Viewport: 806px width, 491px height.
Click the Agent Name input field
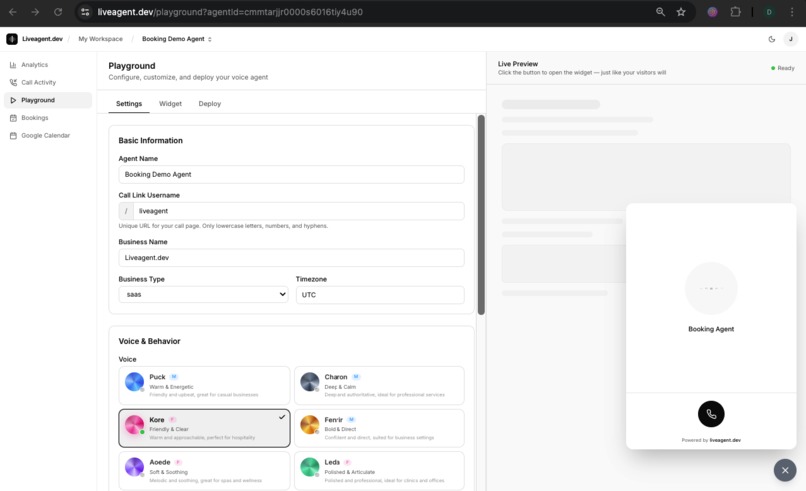291,174
